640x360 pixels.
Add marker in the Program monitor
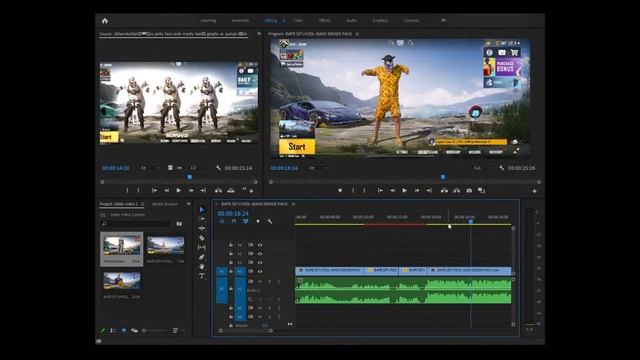click(340, 190)
